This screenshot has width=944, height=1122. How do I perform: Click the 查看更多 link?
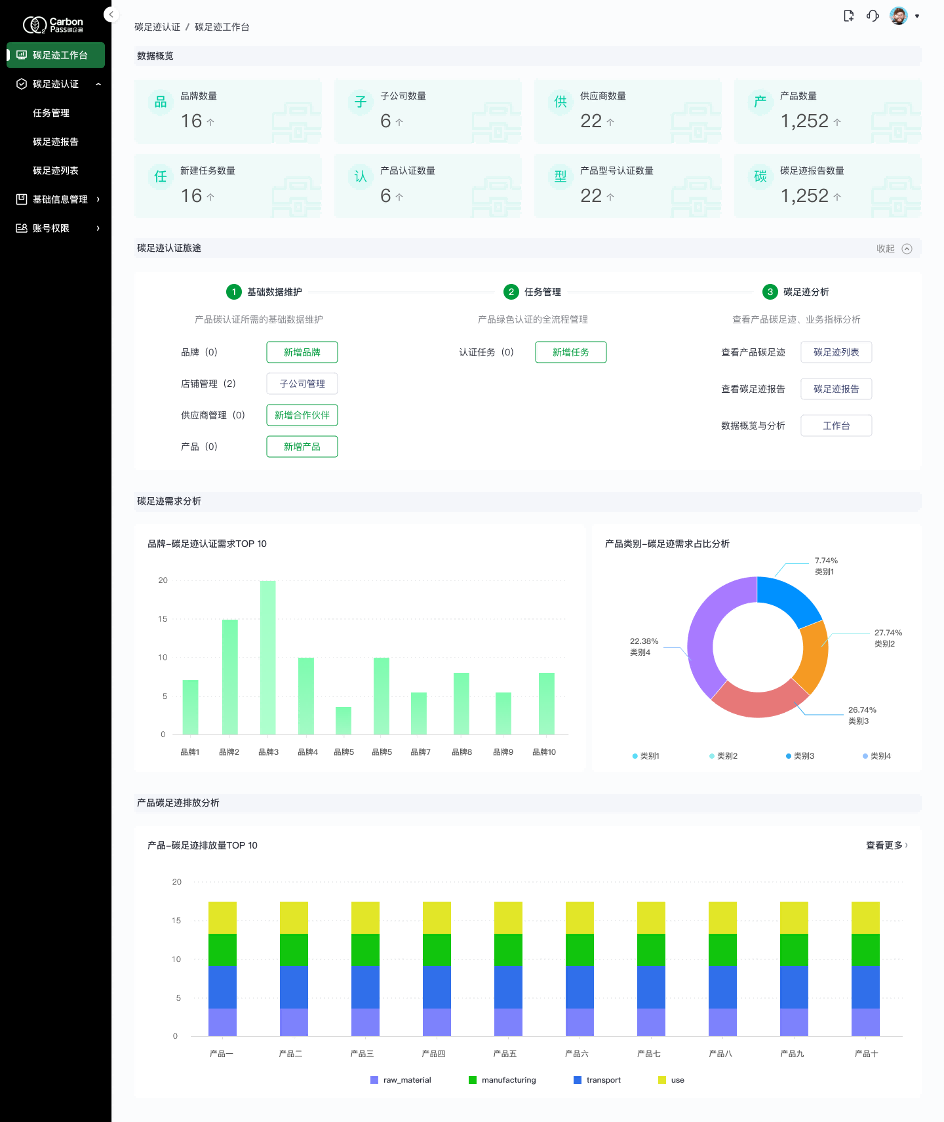[x=887, y=846]
